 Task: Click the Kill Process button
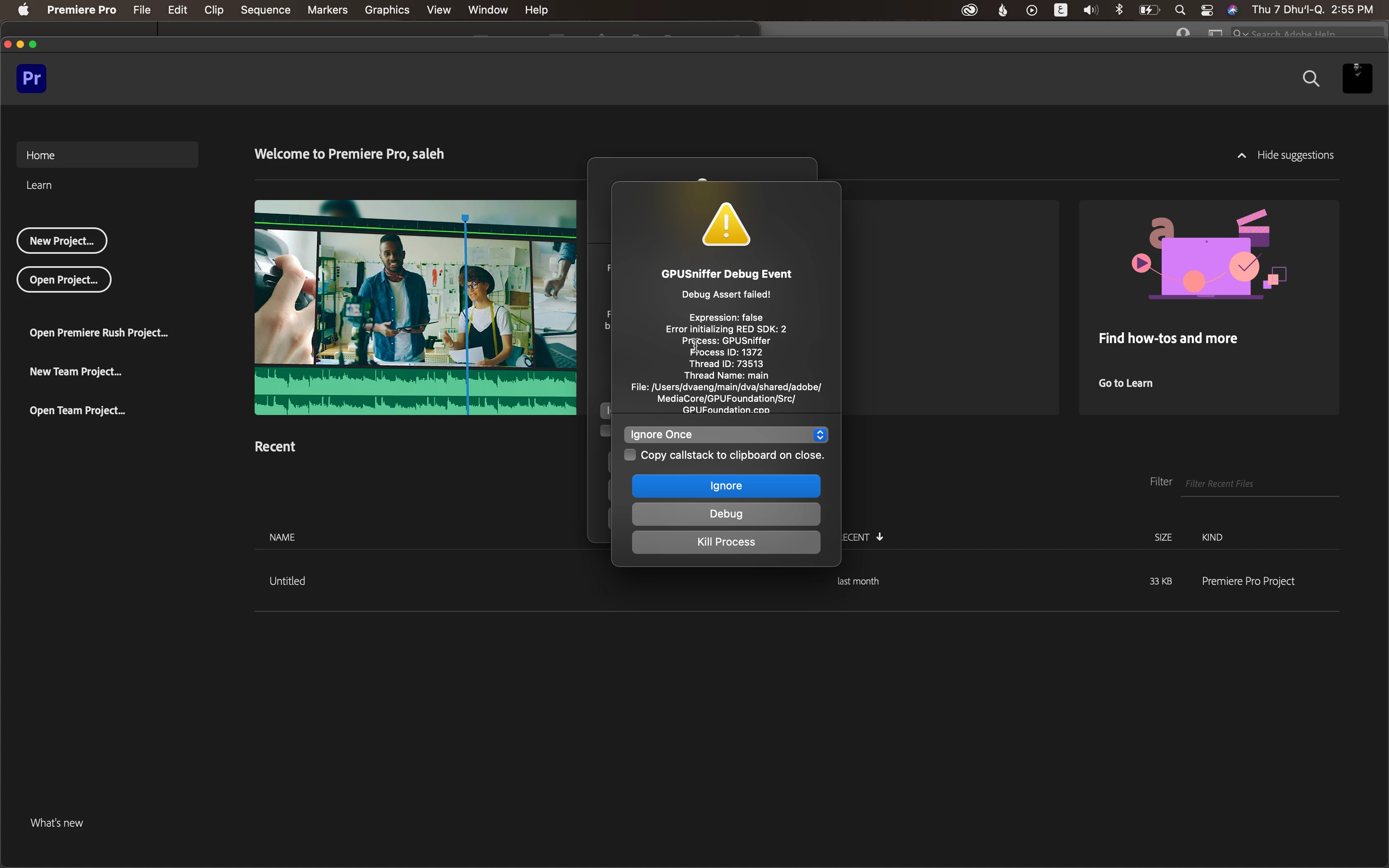click(x=726, y=542)
